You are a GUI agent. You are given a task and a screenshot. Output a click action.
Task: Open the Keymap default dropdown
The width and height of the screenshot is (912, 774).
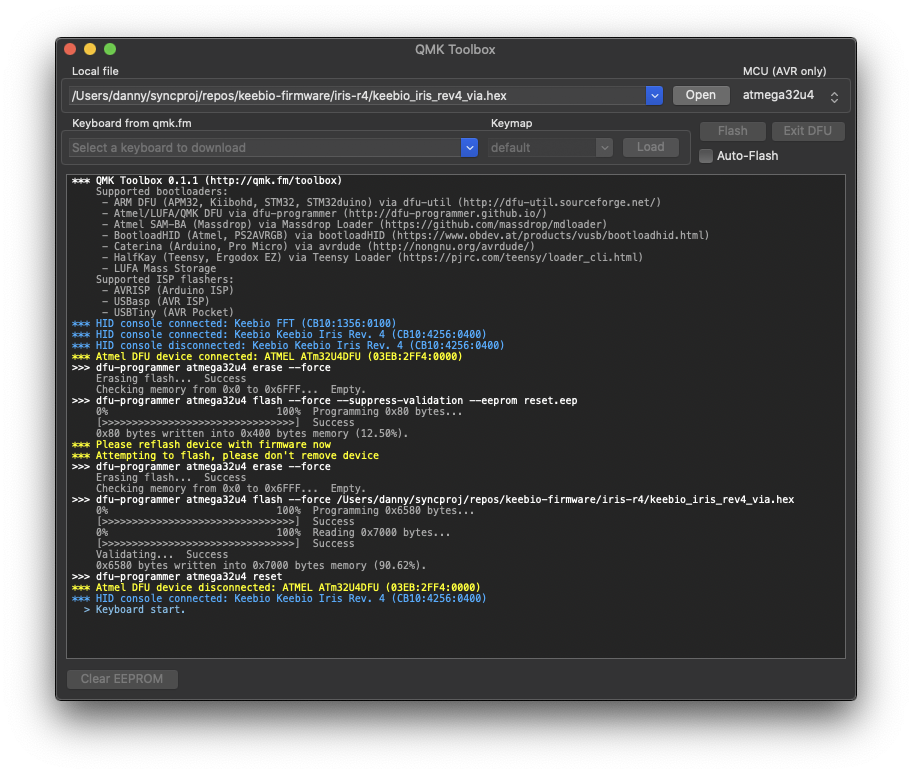point(550,147)
